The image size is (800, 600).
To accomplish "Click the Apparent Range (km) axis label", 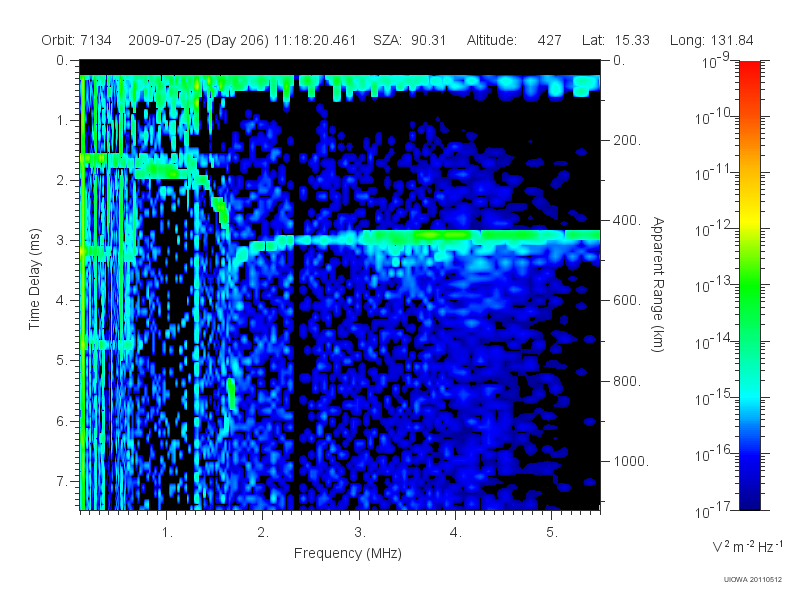I will [x=658, y=284].
